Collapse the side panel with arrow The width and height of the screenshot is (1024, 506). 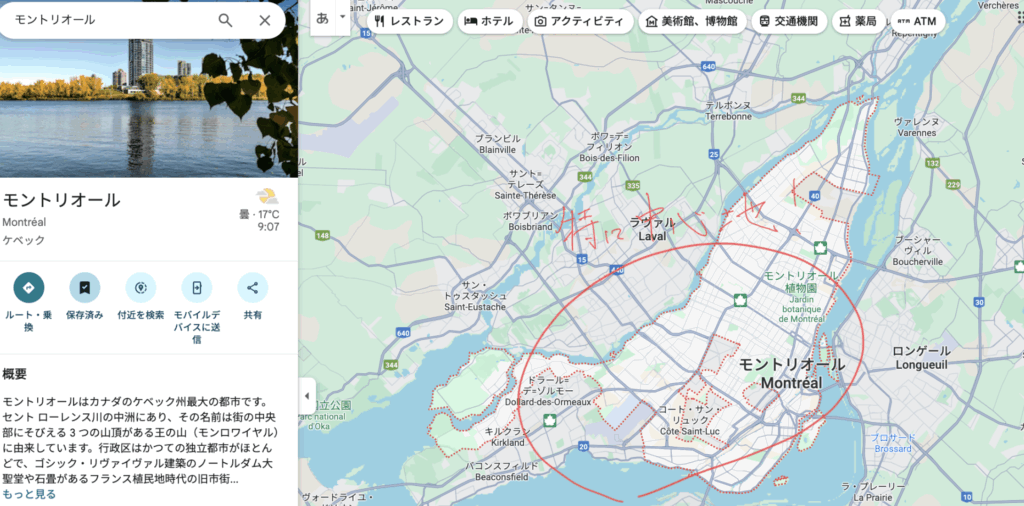tap(307, 396)
